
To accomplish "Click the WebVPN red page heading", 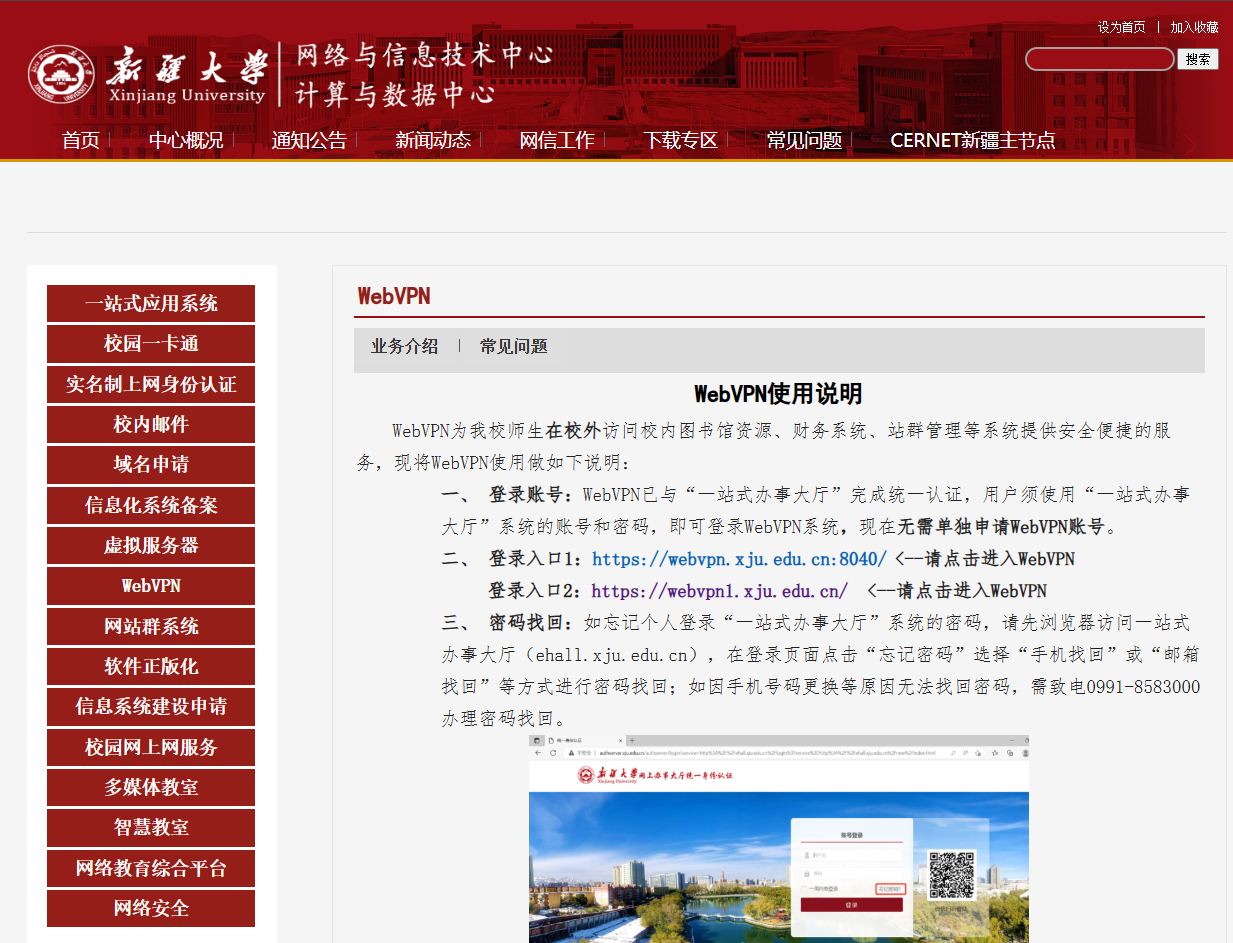I will 394,296.
